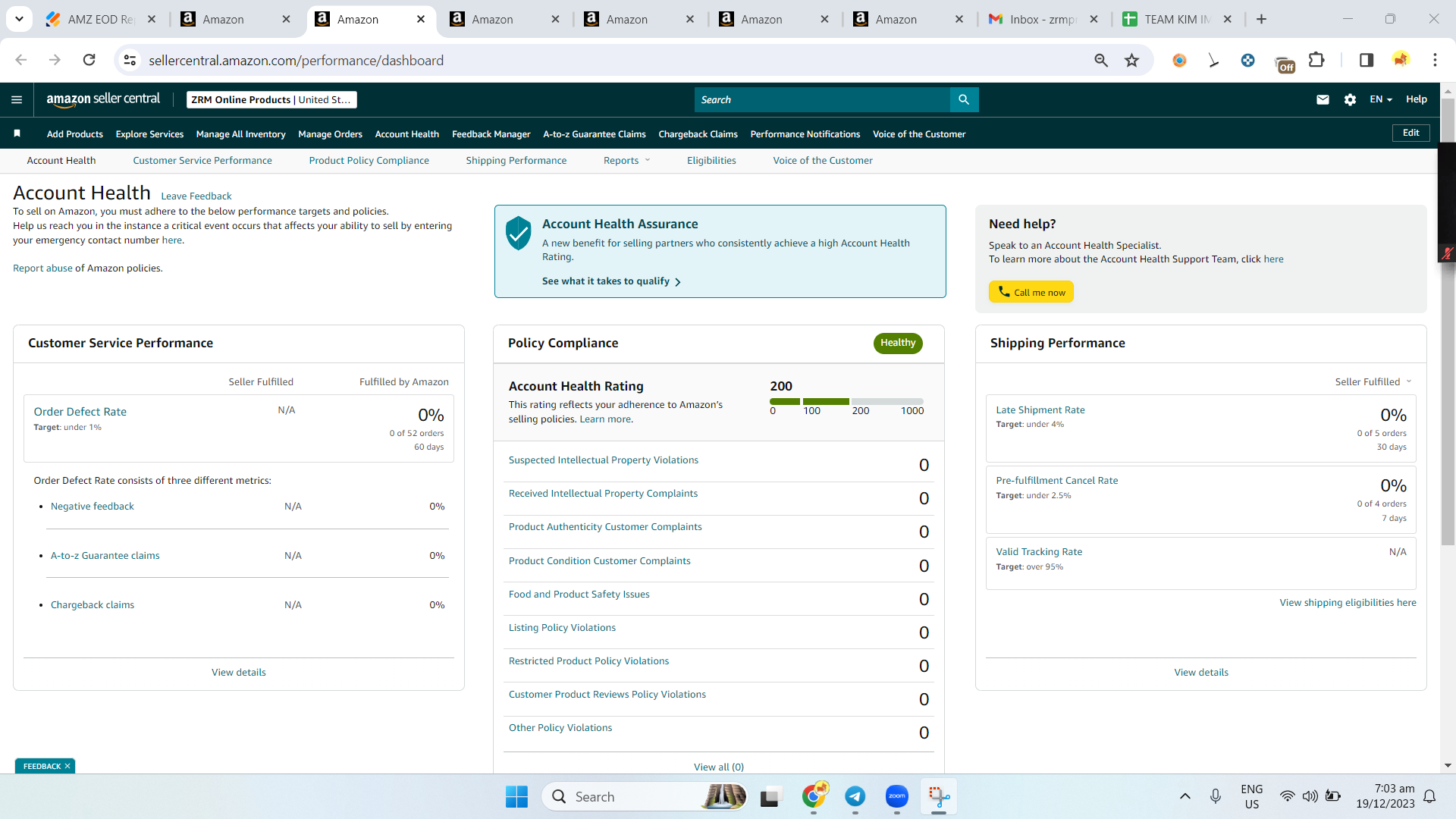Go back using the browser back arrow
Image resolution: width=1456 pixels, height=819 pixels.
click(x=21, y=60)
